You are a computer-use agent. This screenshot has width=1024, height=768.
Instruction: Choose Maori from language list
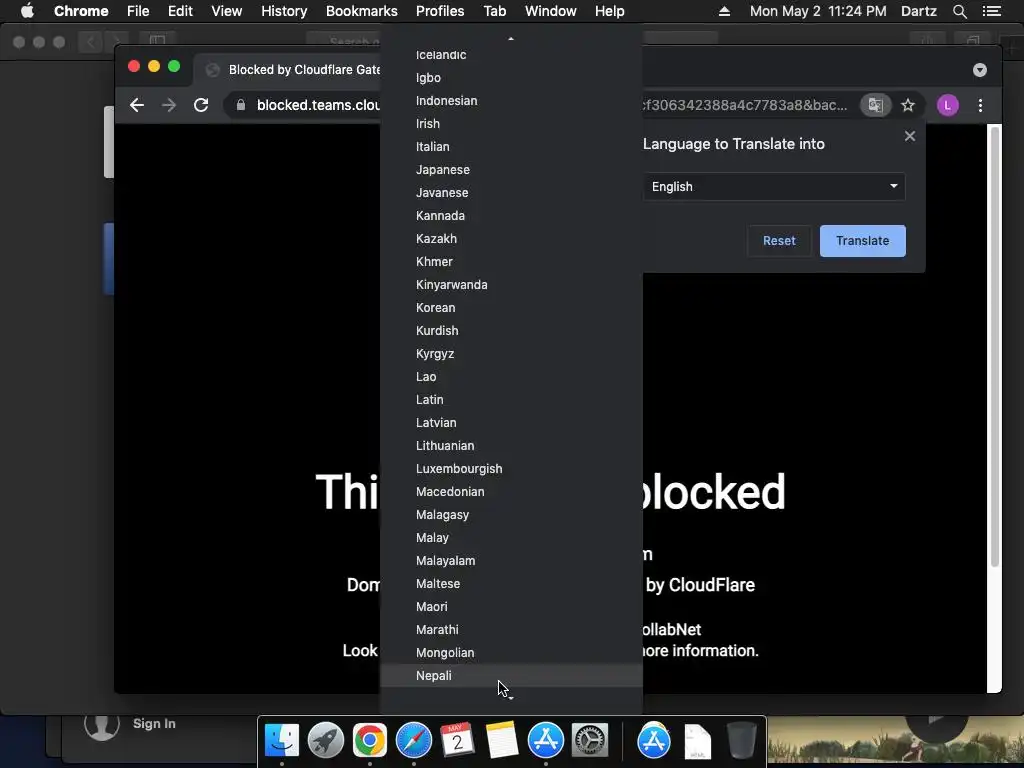(x=511, y=607)
